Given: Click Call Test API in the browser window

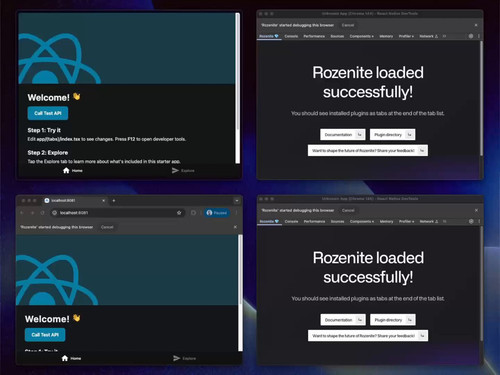Looking at the screenshot, I should point(45,335).
